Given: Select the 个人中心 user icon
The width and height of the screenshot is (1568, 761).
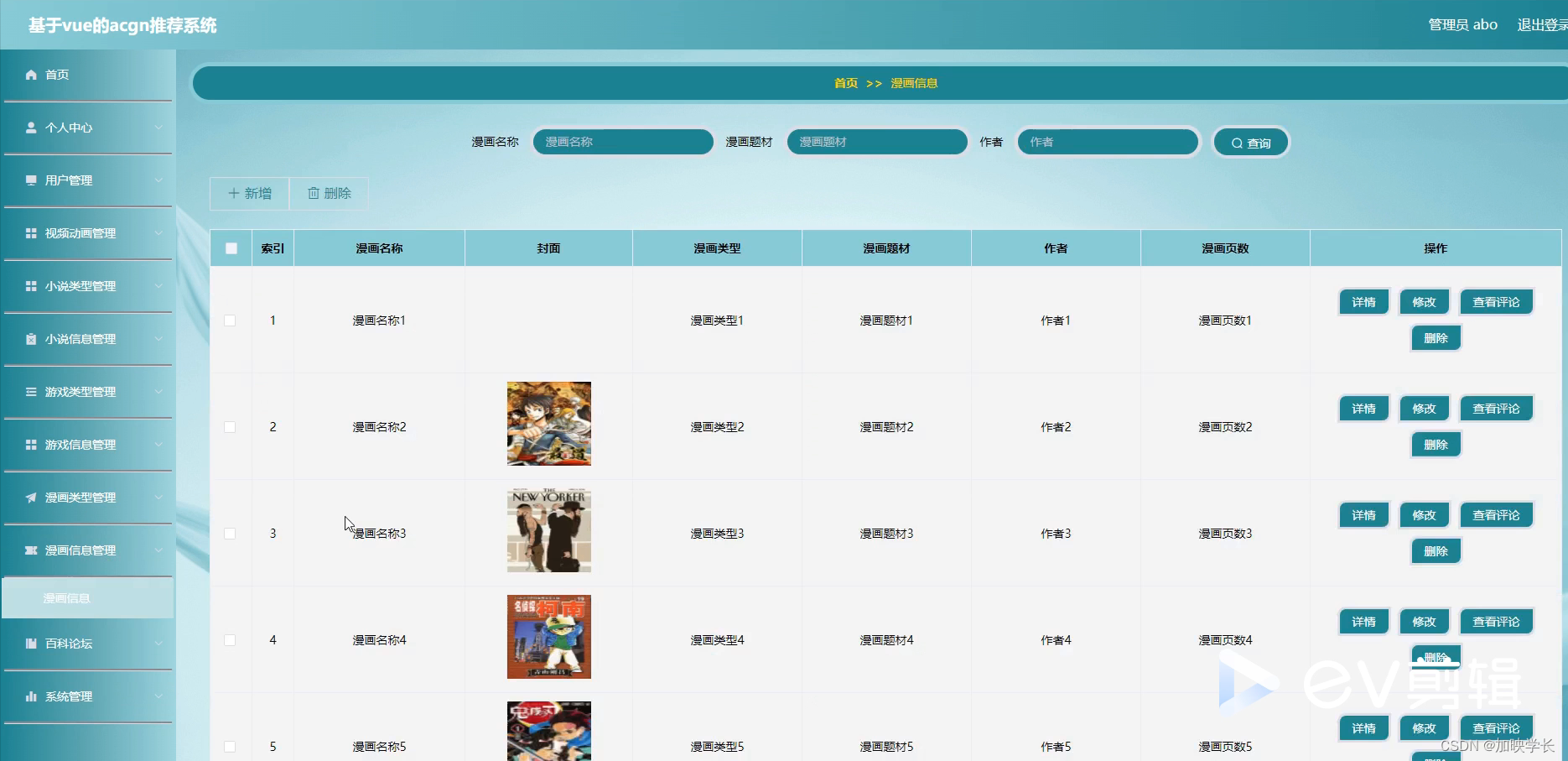Looking at the screenshot, I should (31, 128).
